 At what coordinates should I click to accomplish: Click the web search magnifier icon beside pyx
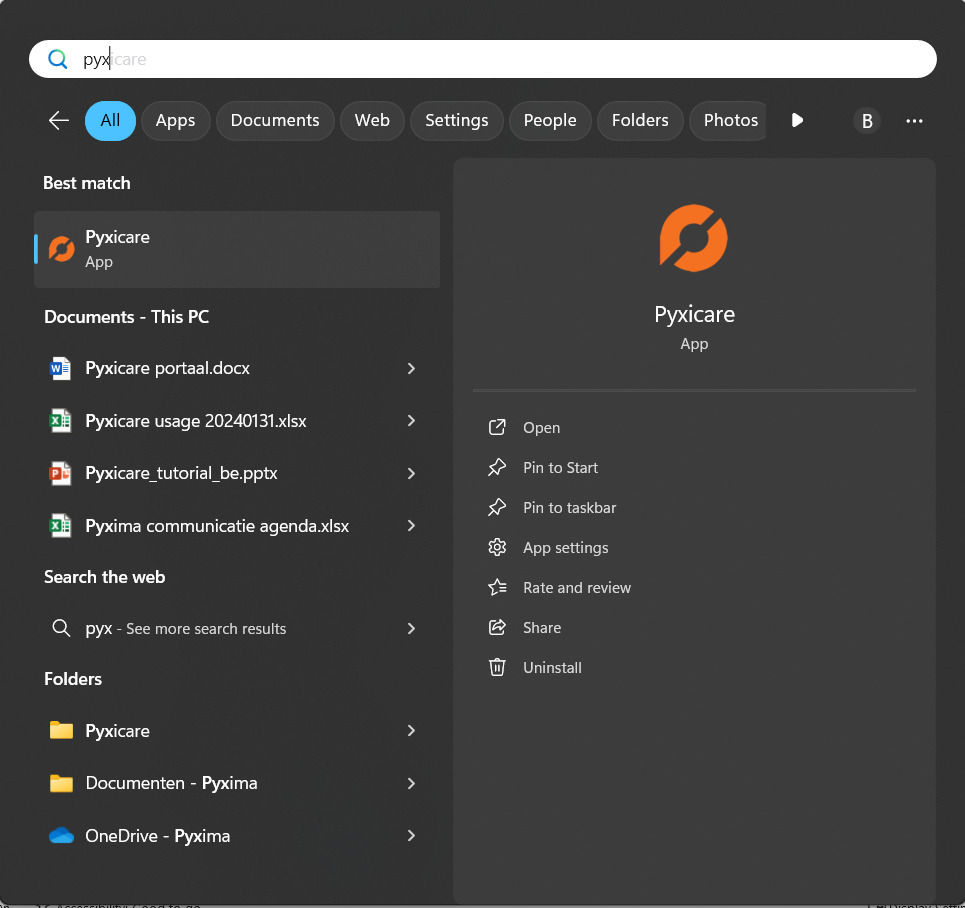61,629
